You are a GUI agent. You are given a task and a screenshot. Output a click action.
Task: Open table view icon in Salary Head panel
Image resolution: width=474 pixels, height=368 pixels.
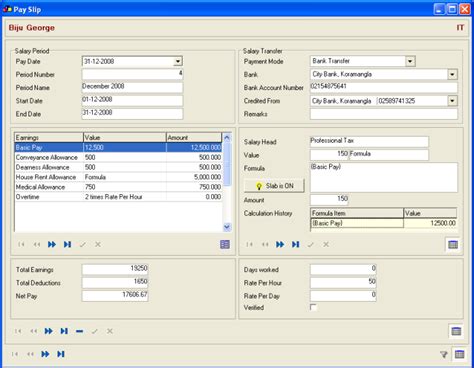(x=453, y=245)
